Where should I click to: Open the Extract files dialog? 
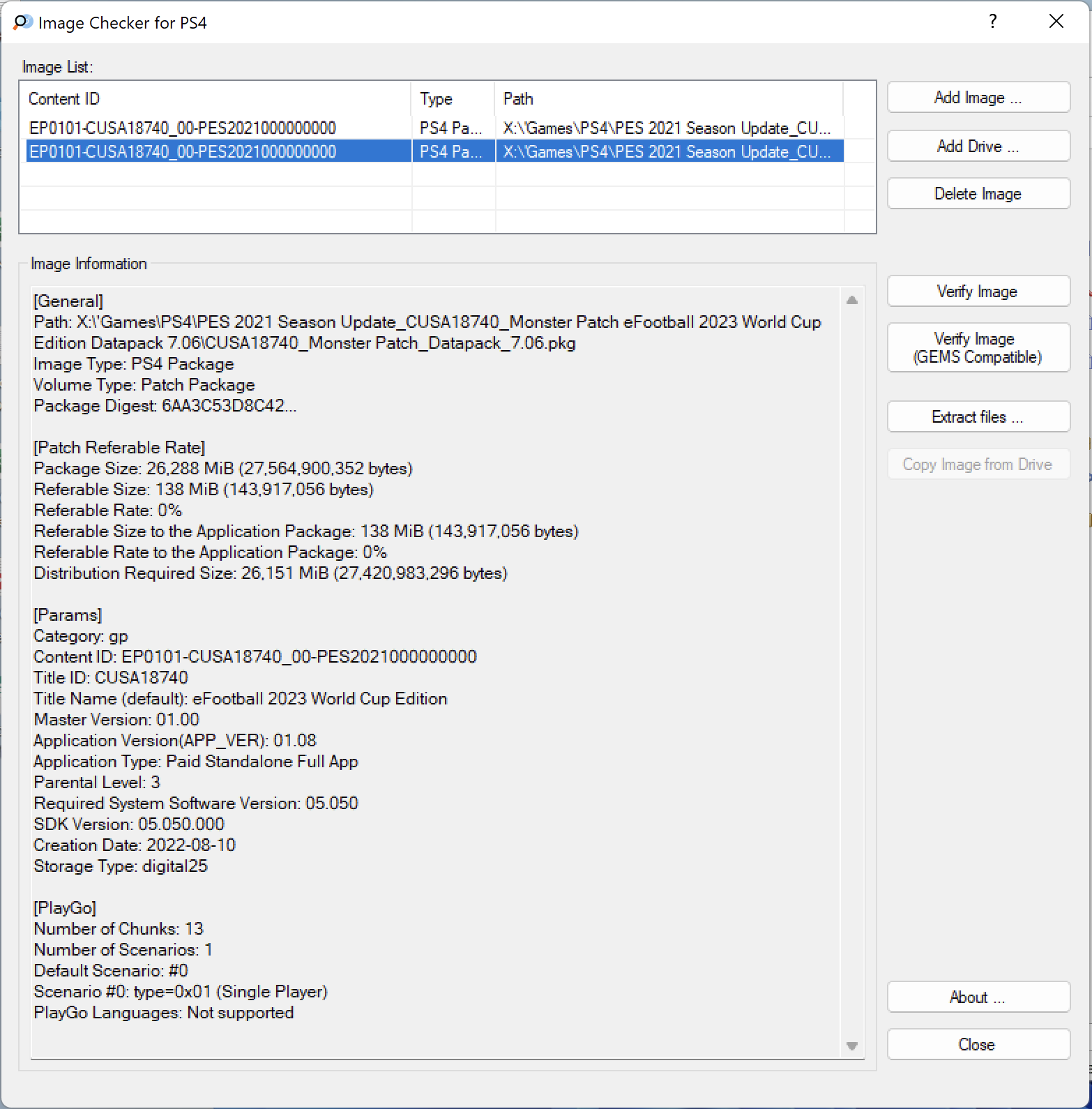pyautogui.click(x=978, y=416)
